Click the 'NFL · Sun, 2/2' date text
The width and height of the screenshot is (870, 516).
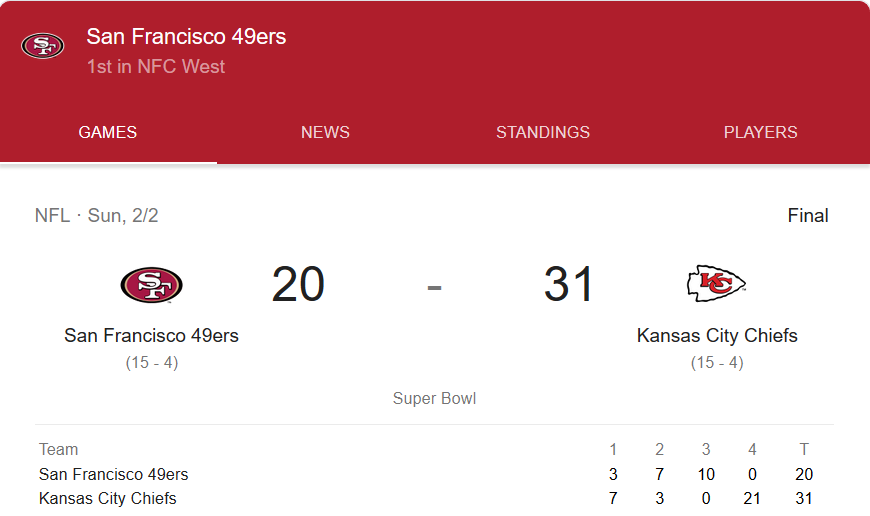pyautogui.click(x=96, y=215)
